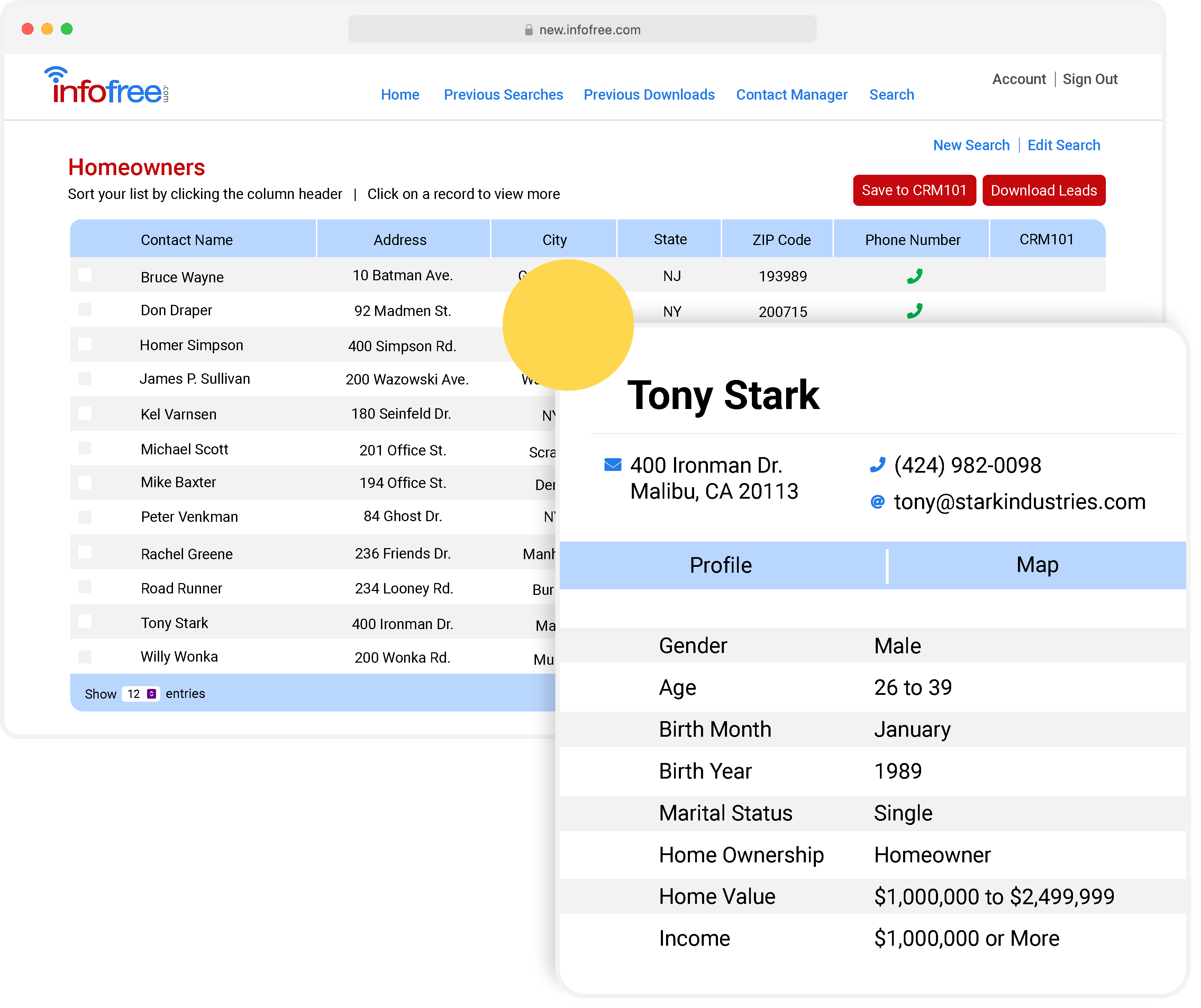The height and width of the screenshot is (1008, 1201).
Task: Click the Download Leads button
Action: (1044, 190)
